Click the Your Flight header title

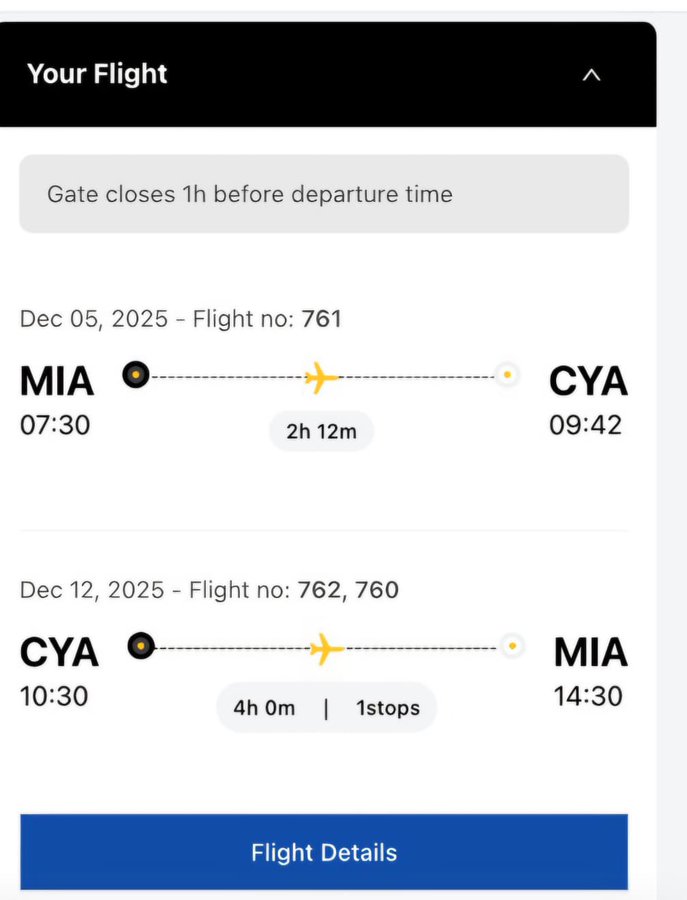click(97, 74)
